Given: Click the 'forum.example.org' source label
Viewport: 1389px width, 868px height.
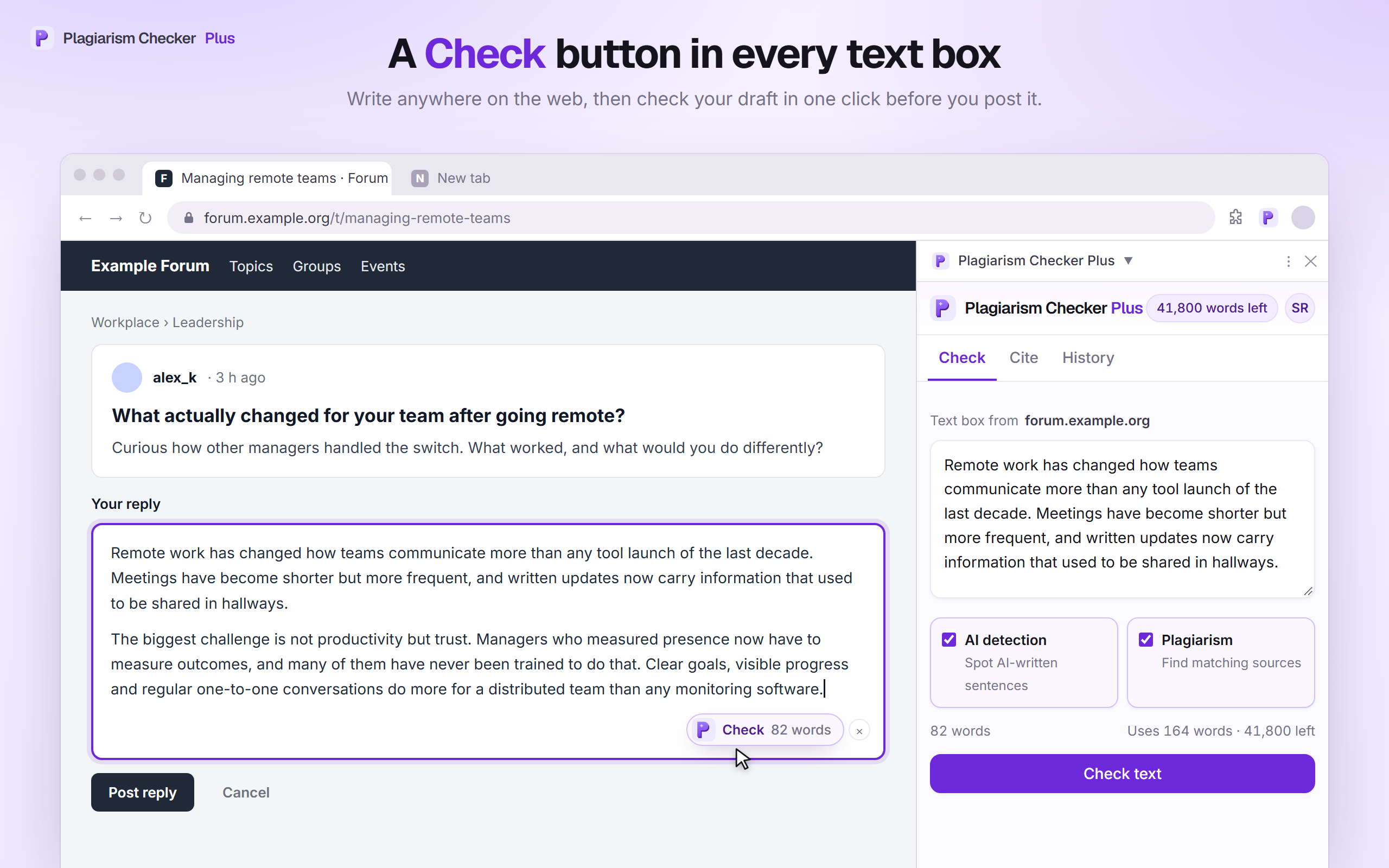Looking at the screenshot, I should click(1087, 421).
